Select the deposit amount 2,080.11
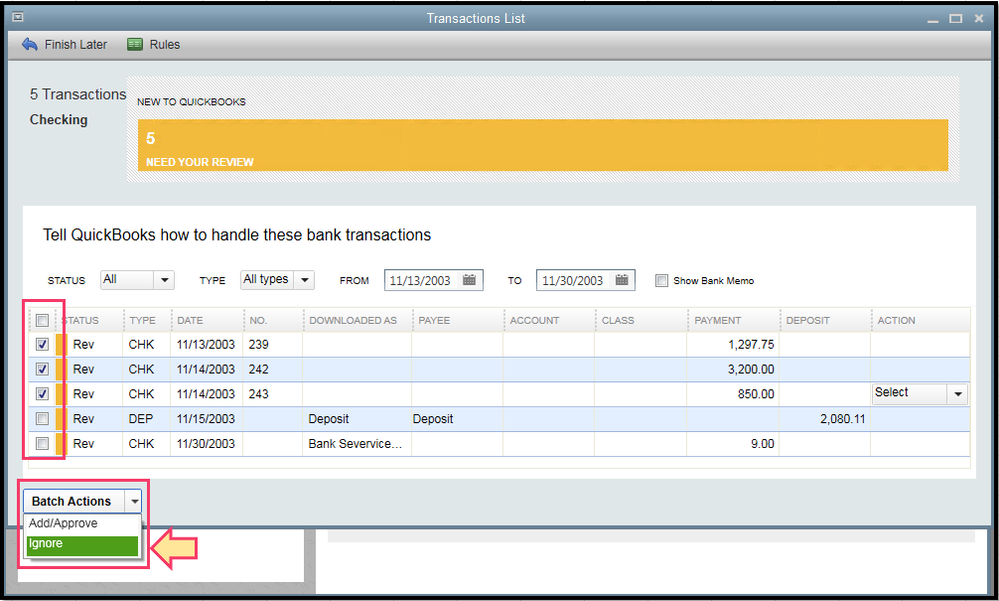 coord(843,419)
